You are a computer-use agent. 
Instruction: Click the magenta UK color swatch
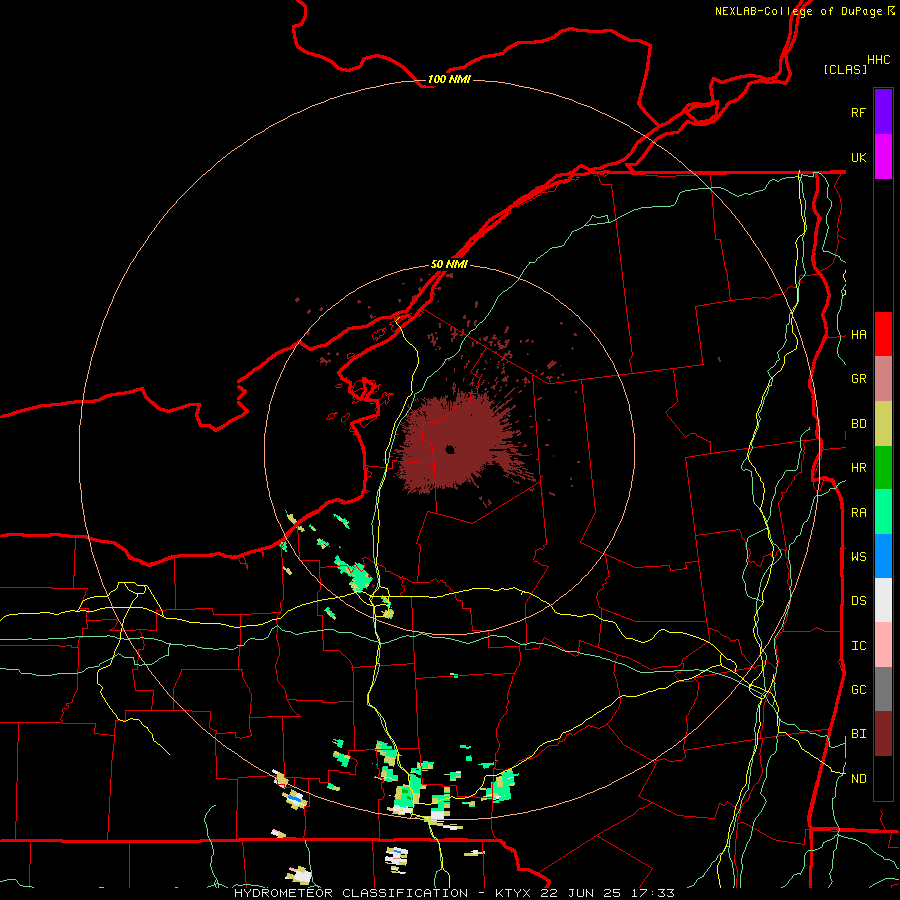pos(883,157)
